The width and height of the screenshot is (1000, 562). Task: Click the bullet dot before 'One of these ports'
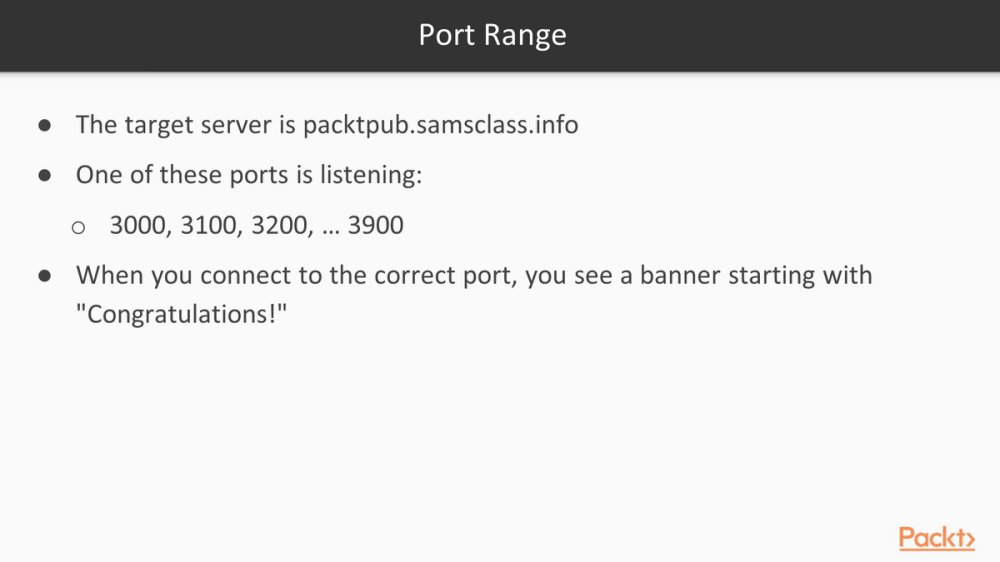pyautogui.click(x=45, y=175)
